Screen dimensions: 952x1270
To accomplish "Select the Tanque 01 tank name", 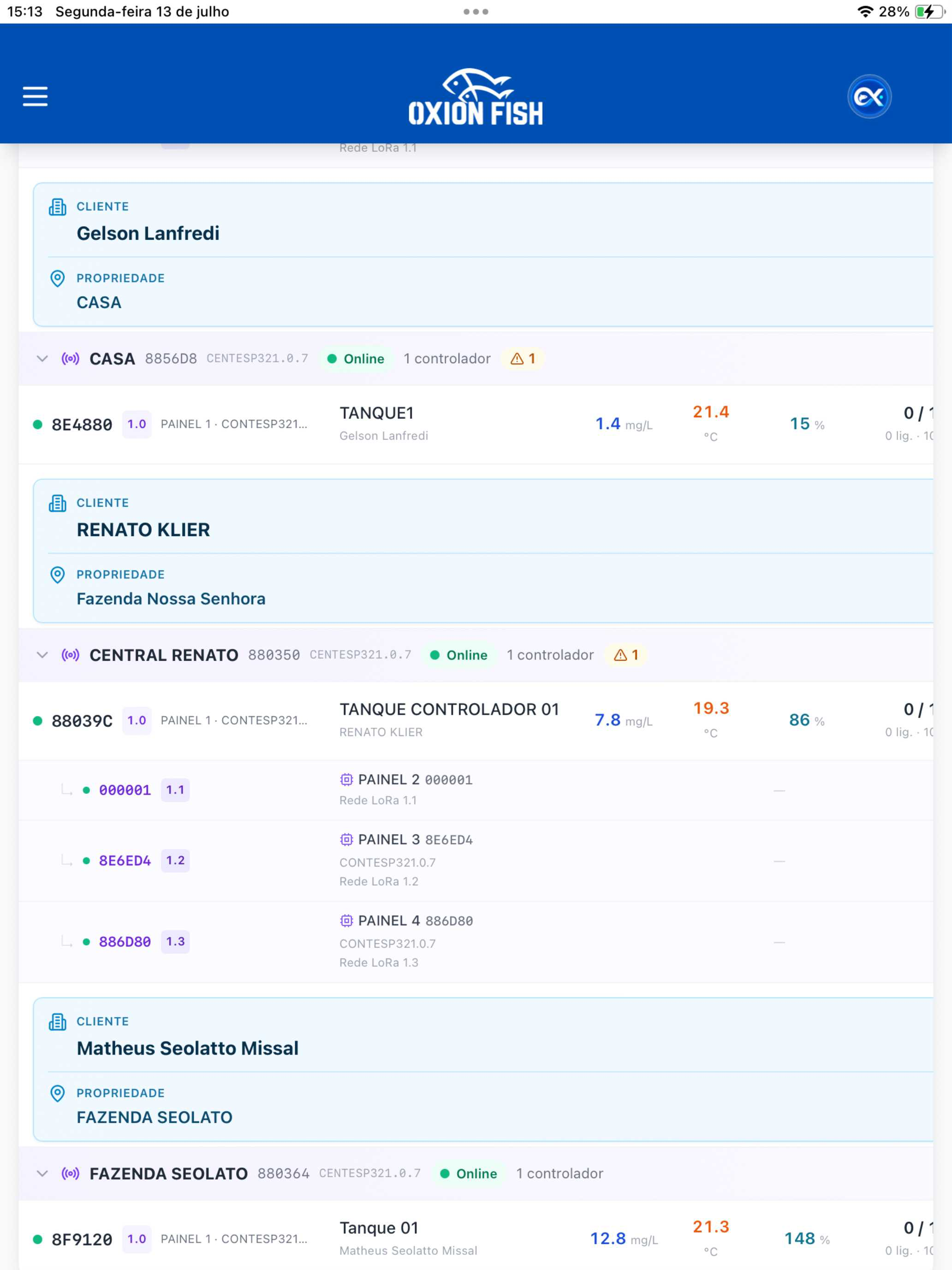I will pos(379,1228).
